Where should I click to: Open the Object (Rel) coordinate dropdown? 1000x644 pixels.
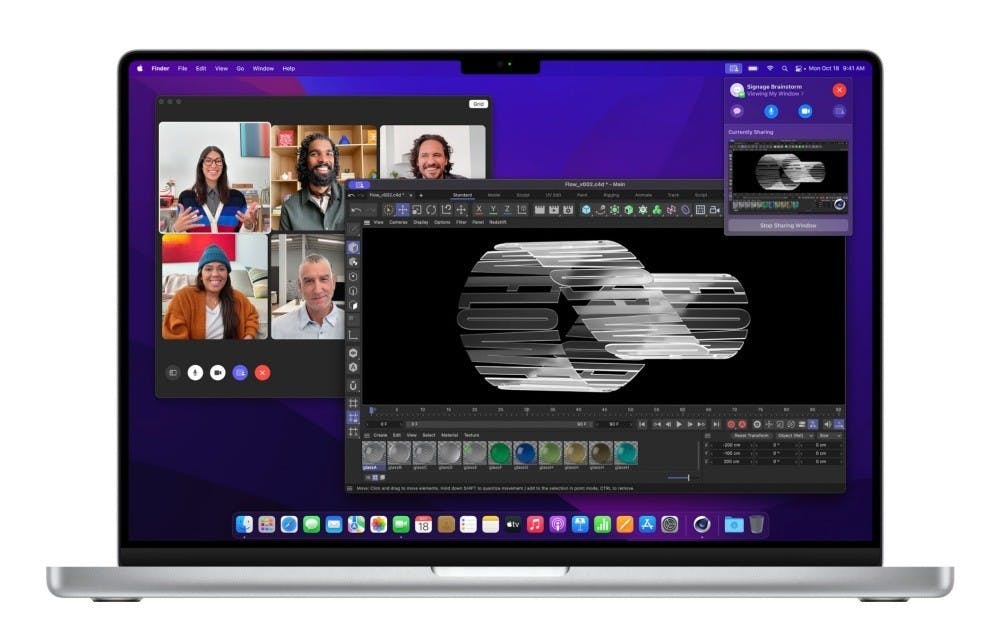pos(794,435)
